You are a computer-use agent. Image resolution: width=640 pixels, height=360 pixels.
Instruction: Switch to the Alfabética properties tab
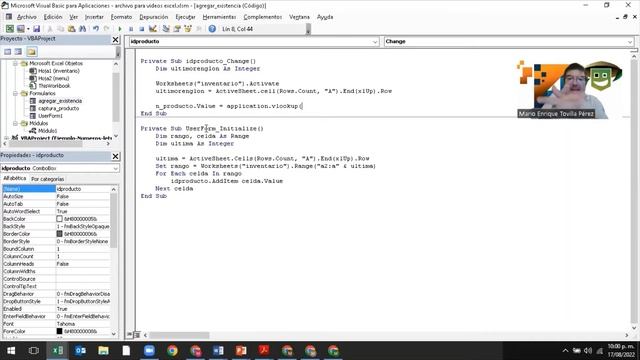[x=15, y=179]
